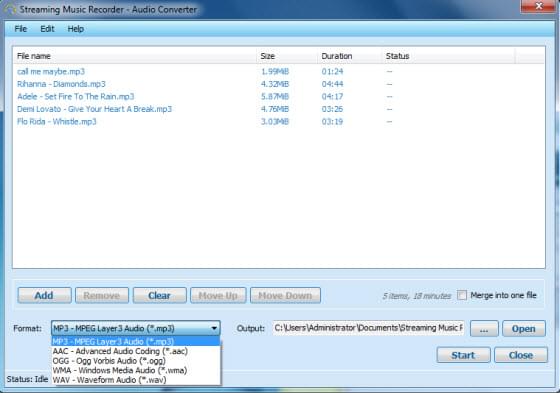Click the 03:26 duration cell

tap(332, 109)
